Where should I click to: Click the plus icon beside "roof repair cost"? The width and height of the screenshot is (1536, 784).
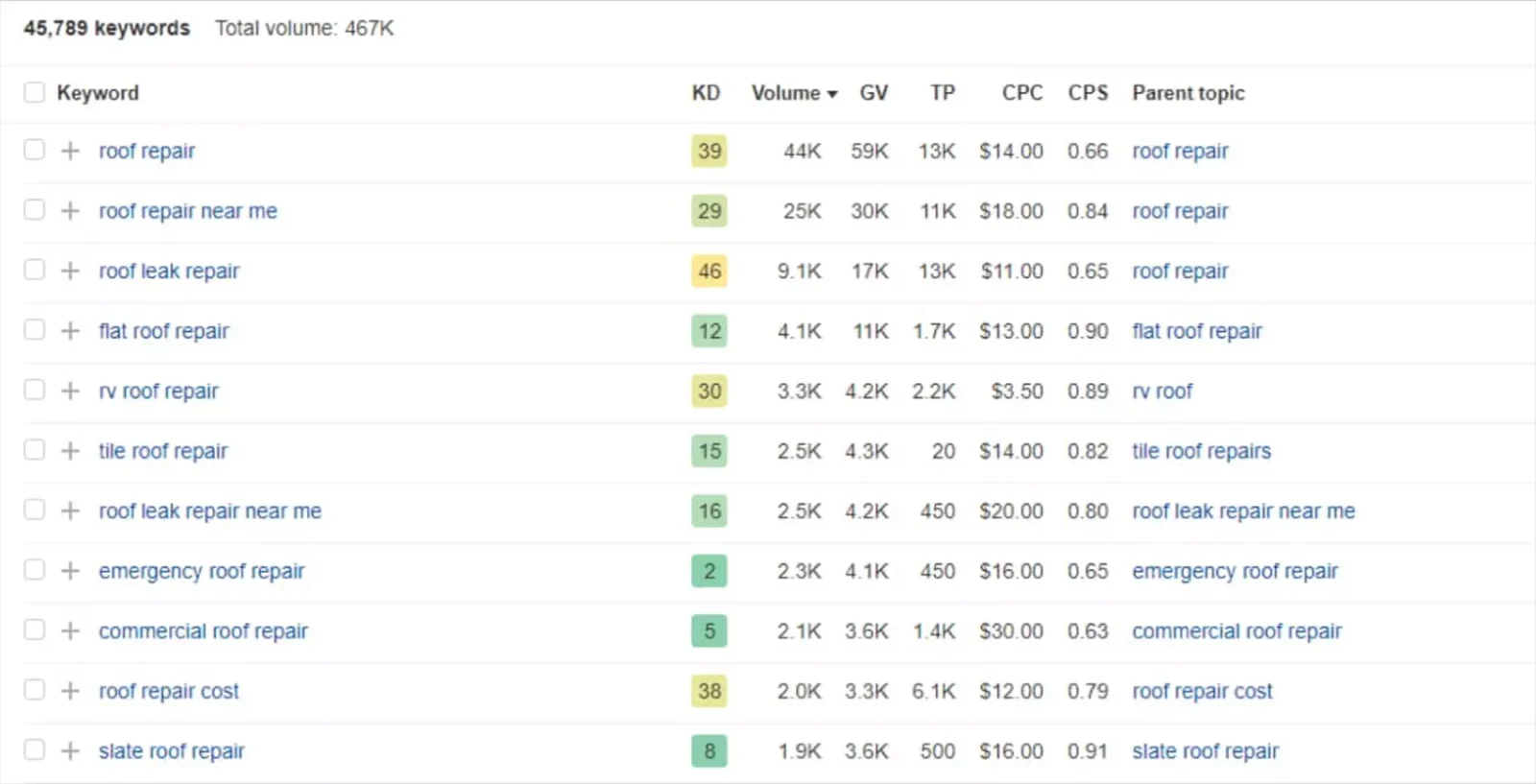tap(69, 690)
